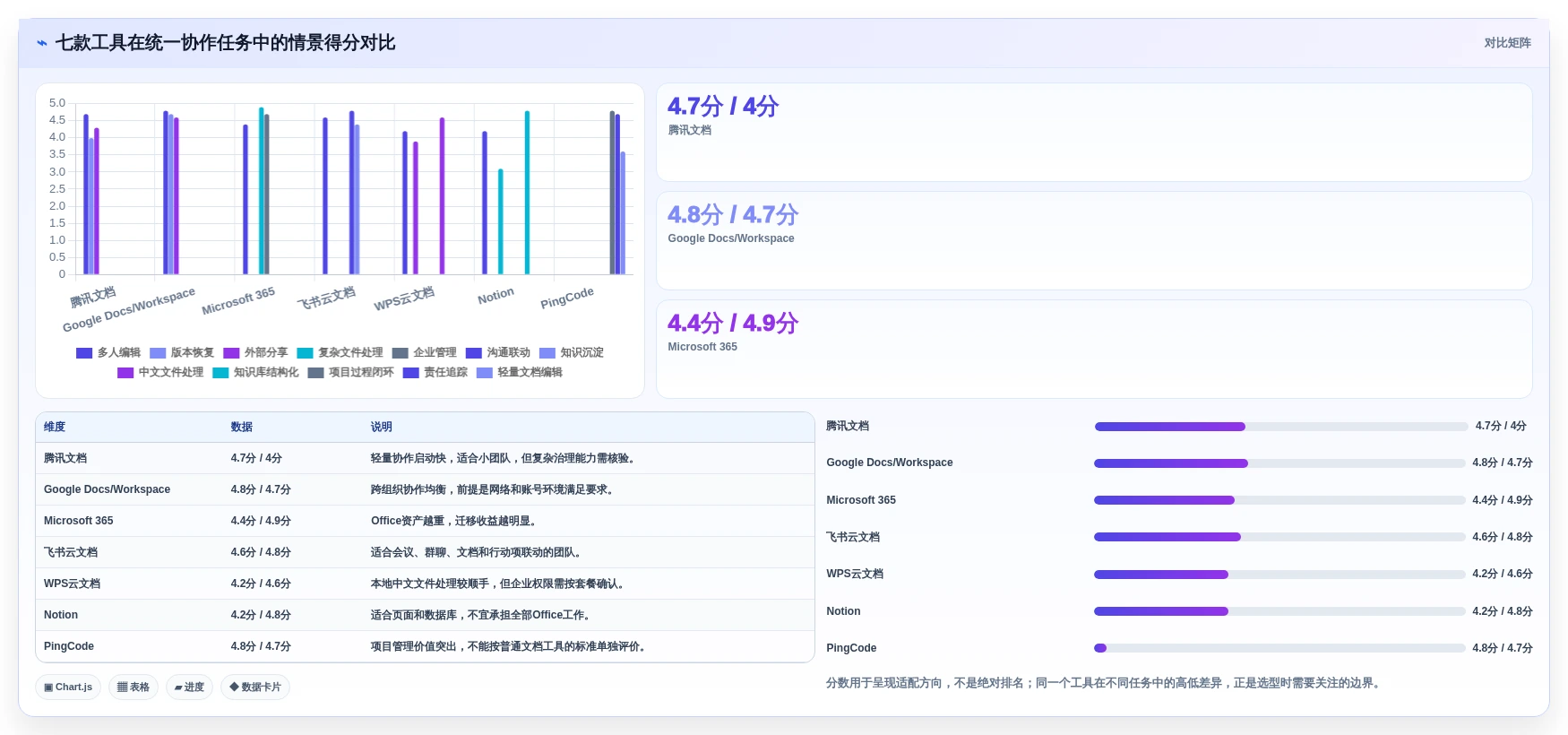Click the description starting 适合页面和数据库
The image size is (1568, 735).
(x=483, y=616)
